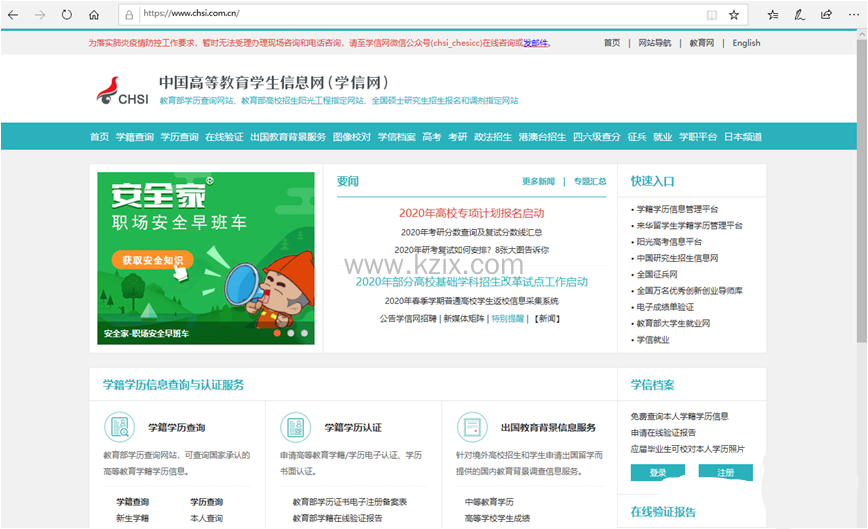This screenshot has height=529, width=868.
Task: Open reading view icon in address bar
Action: coord(711,15)
